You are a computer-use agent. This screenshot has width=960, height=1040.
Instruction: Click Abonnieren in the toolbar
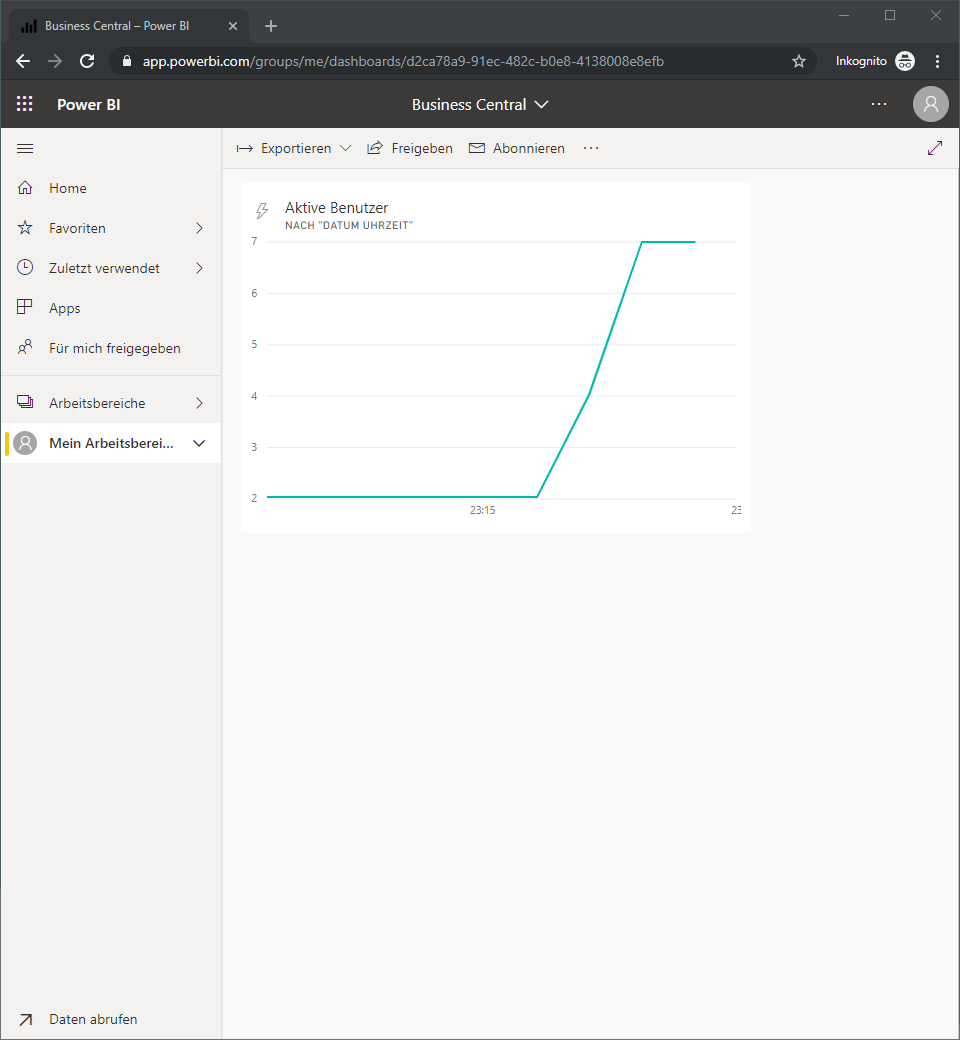pos(517,149)
